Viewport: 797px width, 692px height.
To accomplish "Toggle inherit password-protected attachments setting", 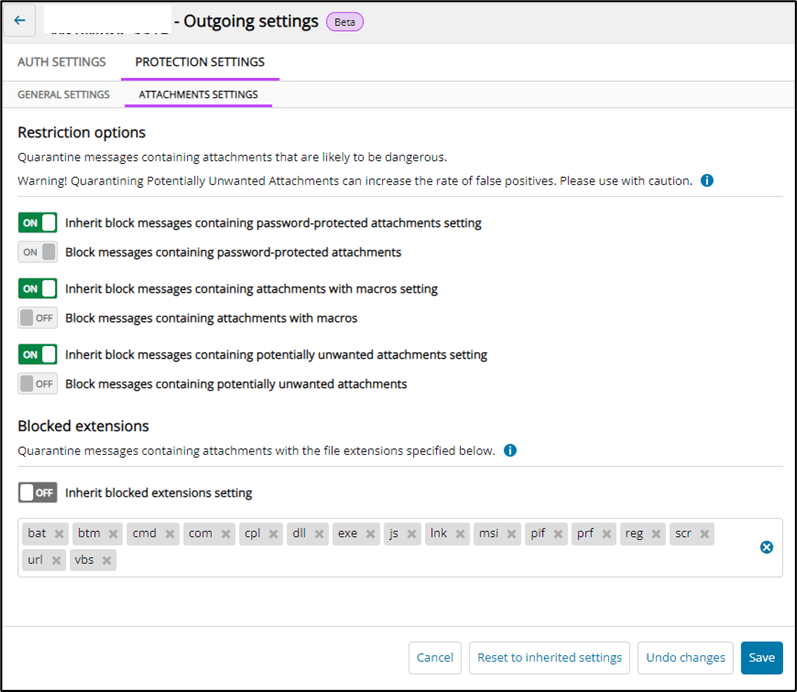I will [38, 223].
